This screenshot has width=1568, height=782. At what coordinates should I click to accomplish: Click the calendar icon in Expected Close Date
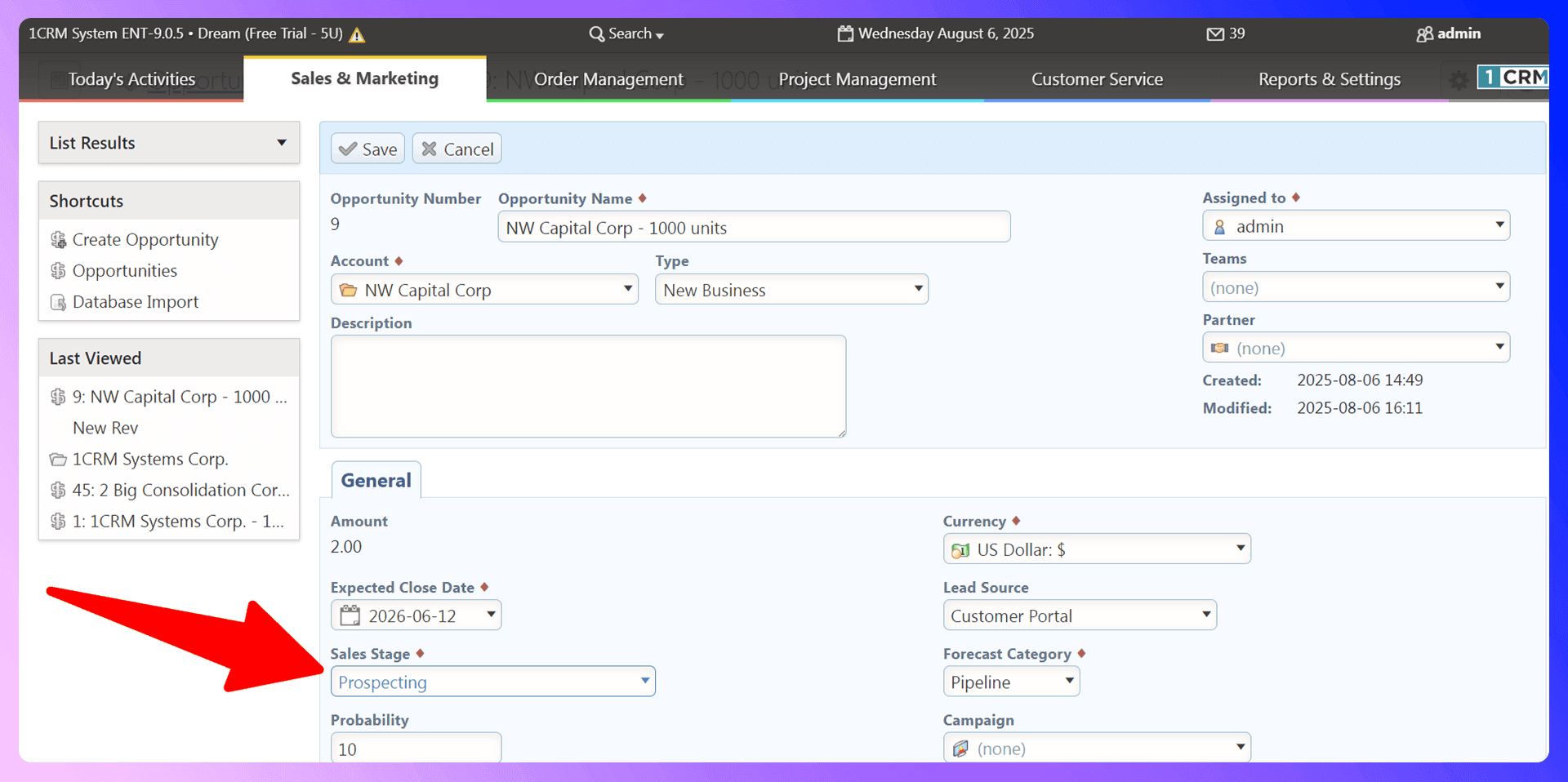[350, 615]
